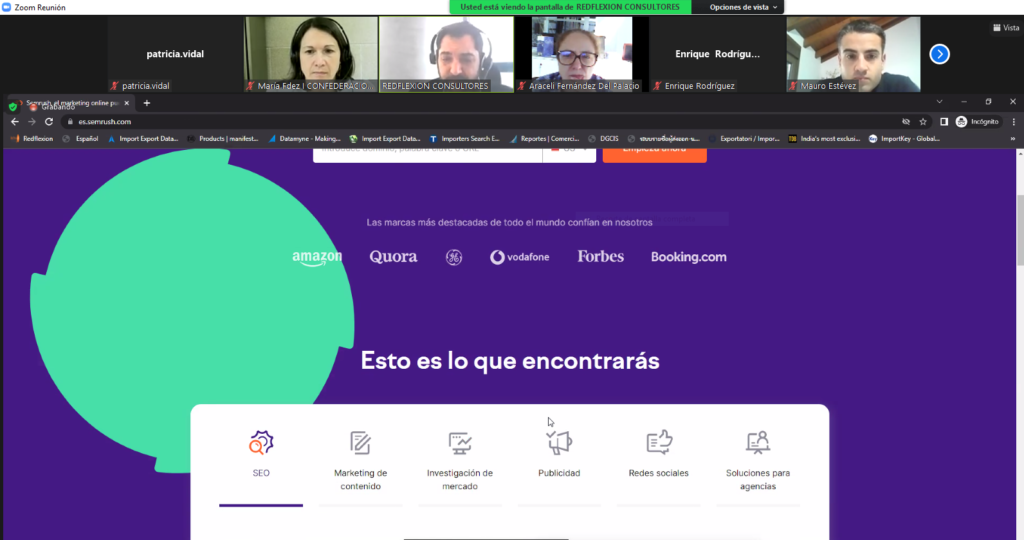Click the green screen-sharing notification banner
1024x540 pixels.
coord(570,7)
